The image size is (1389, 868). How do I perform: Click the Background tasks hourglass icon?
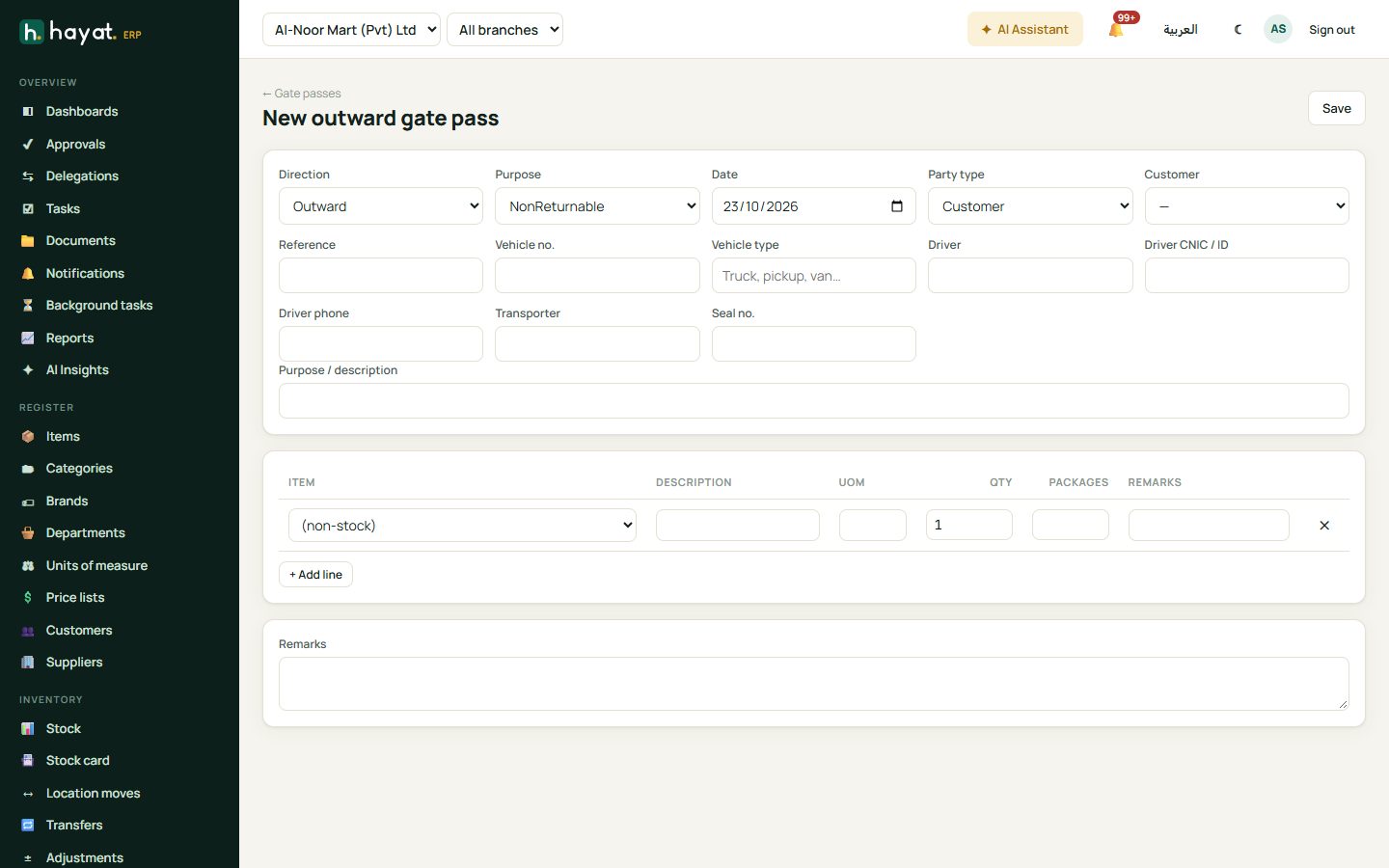click(x=28, y=306)
